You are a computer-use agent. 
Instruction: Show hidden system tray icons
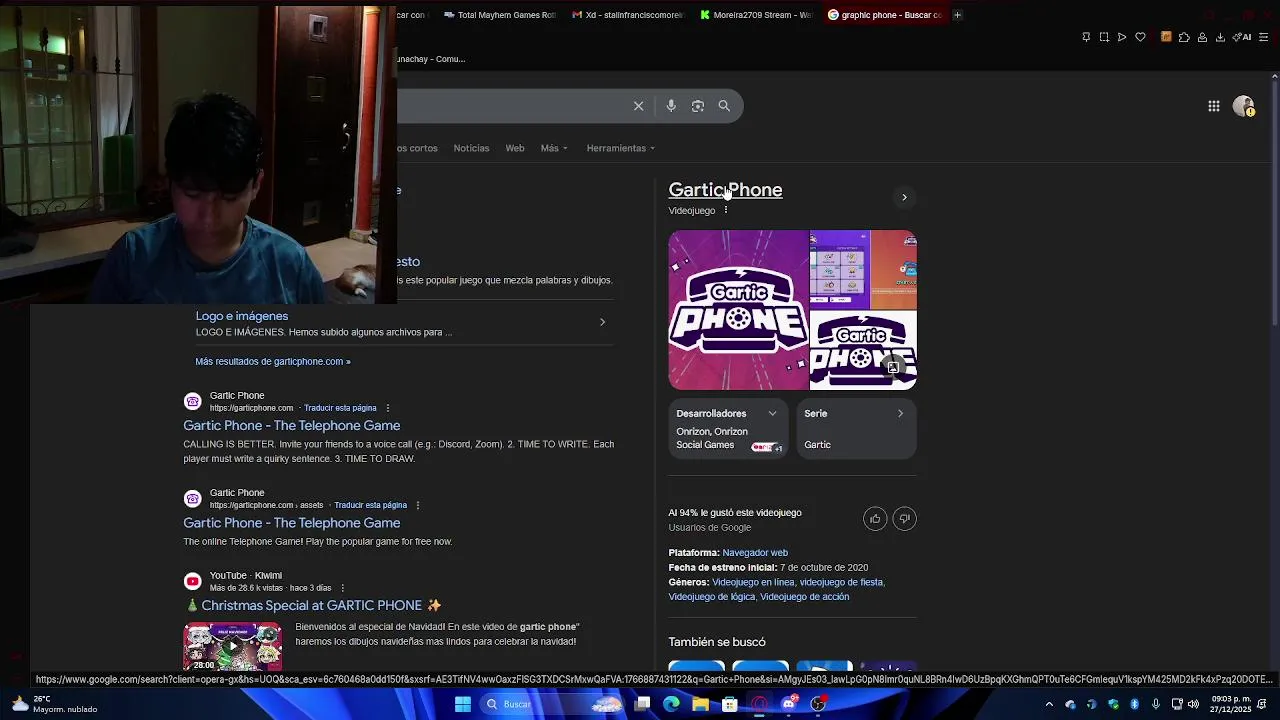pos(1049,704)
